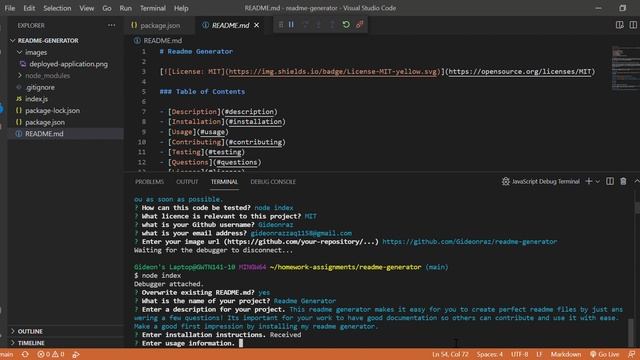
Task: Follow the #installation anchor link
Action: click(x=255, y=122)
